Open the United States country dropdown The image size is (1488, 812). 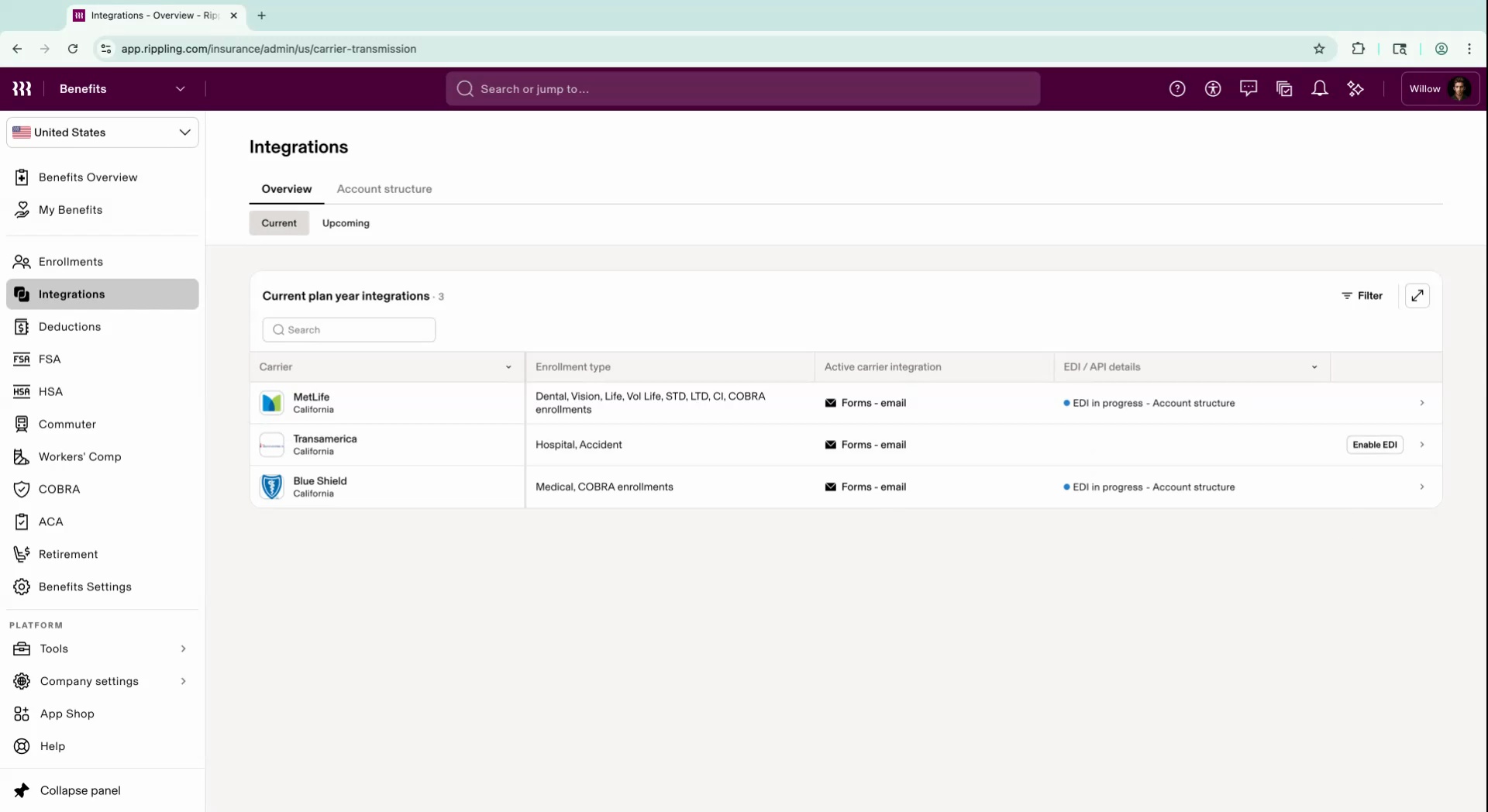tap(102, 132)
